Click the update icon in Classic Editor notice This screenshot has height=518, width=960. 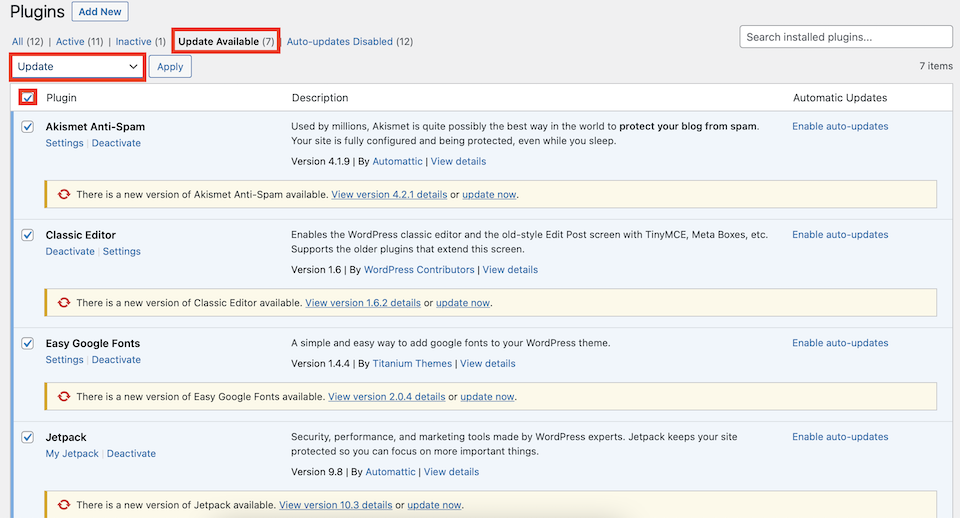click(x=64, y=302)
